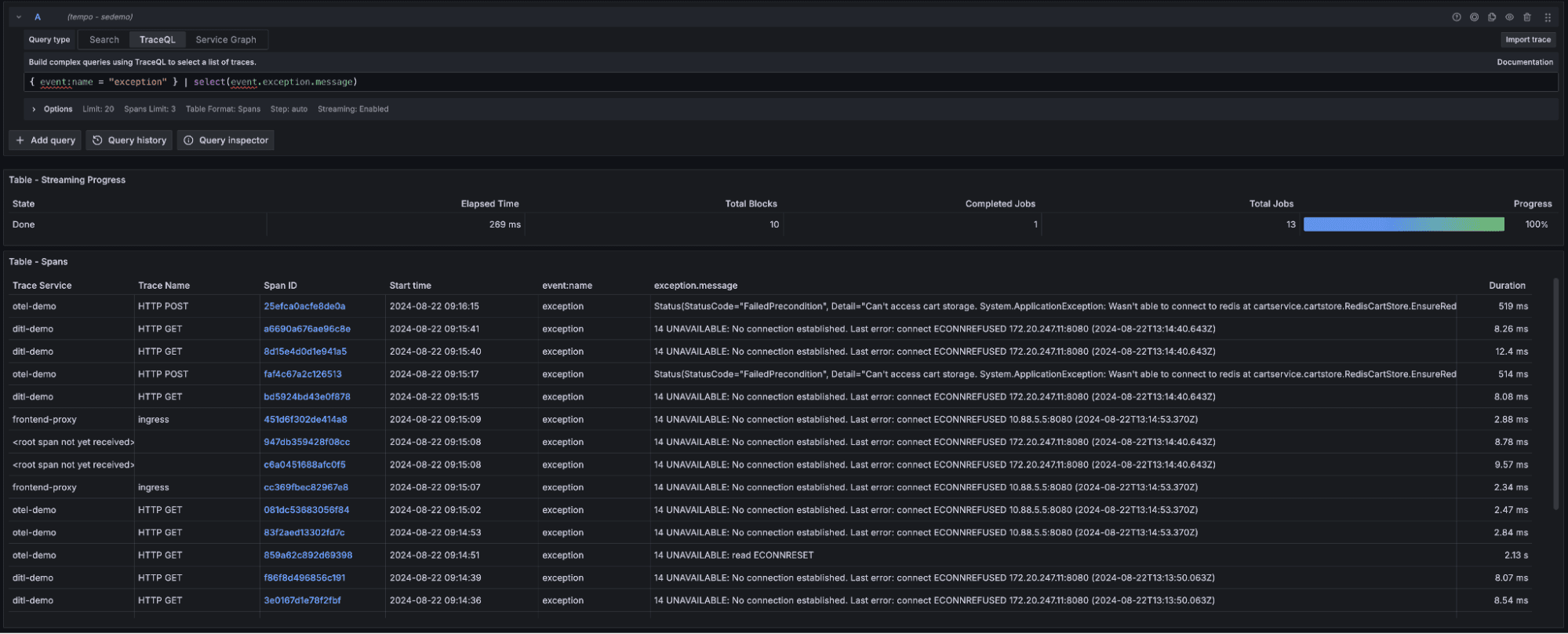This screenshot has height=634, width=1568.
Task: Open span 25efca0acfe8de0a
Action: pos(304,307)
